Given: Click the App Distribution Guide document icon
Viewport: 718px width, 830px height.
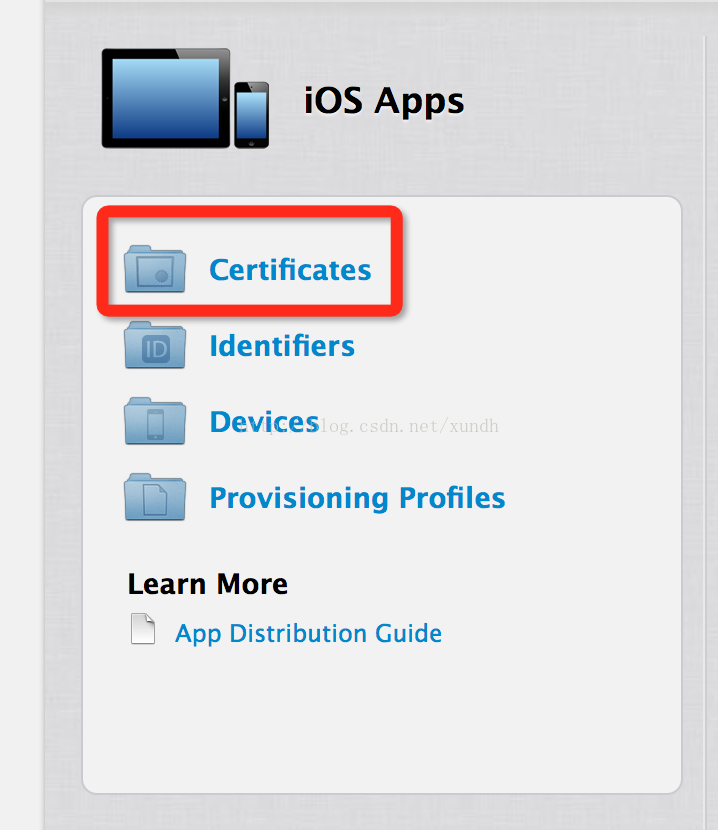Looking at the screenshot, I should (143, 629).
